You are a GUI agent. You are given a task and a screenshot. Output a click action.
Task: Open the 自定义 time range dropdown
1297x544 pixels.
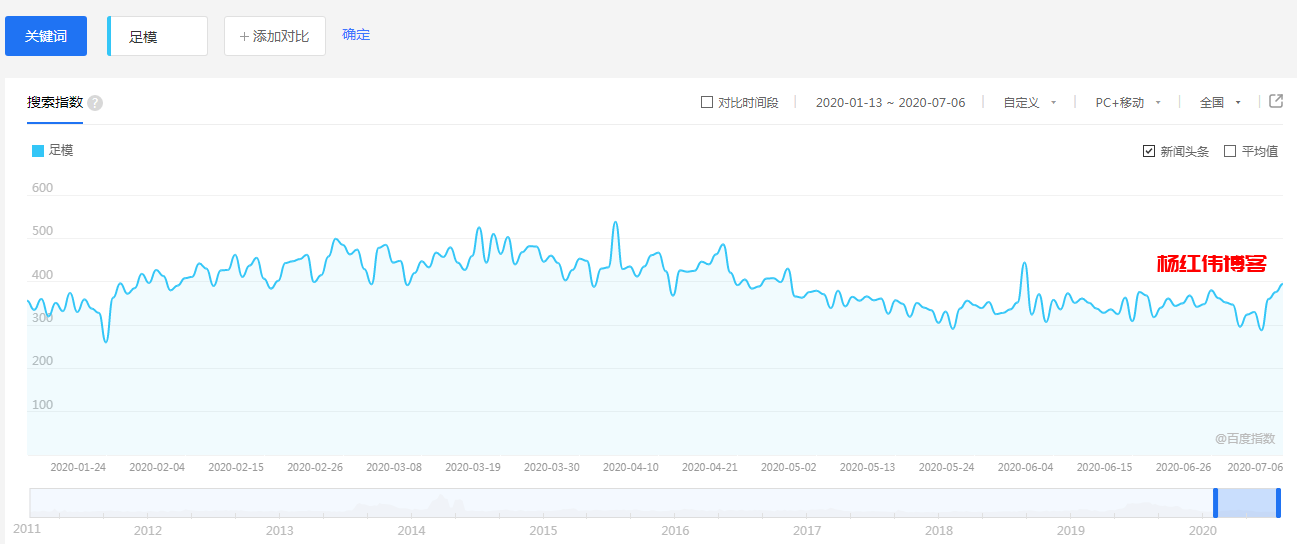tap(1030, 102)
